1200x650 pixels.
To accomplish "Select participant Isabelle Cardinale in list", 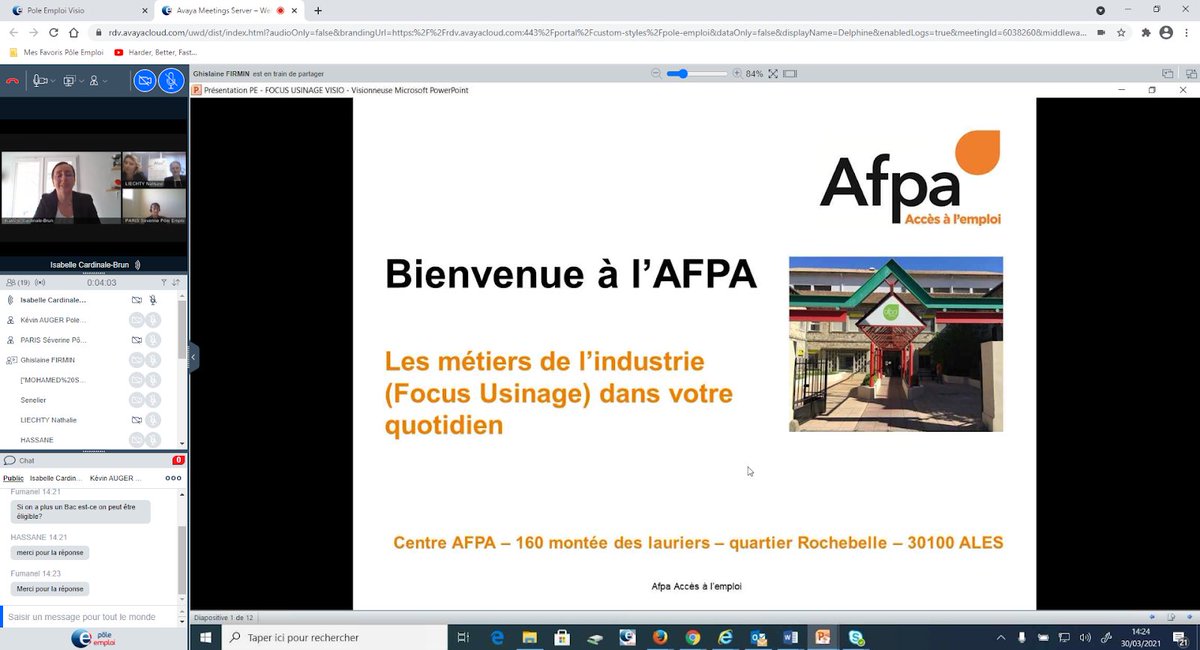I will [53, 299].
